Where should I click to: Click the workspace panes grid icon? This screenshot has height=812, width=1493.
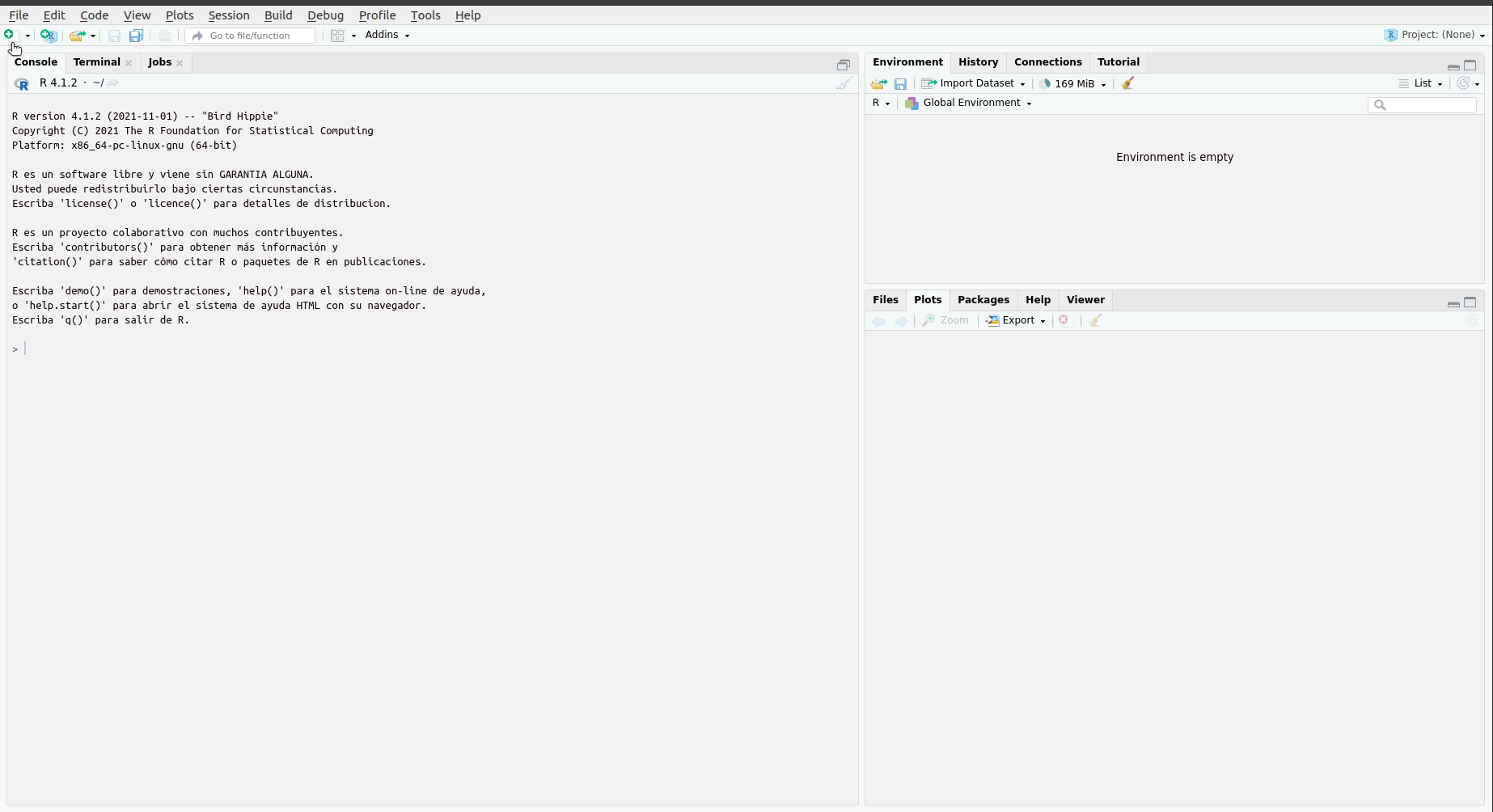point(337,36)
